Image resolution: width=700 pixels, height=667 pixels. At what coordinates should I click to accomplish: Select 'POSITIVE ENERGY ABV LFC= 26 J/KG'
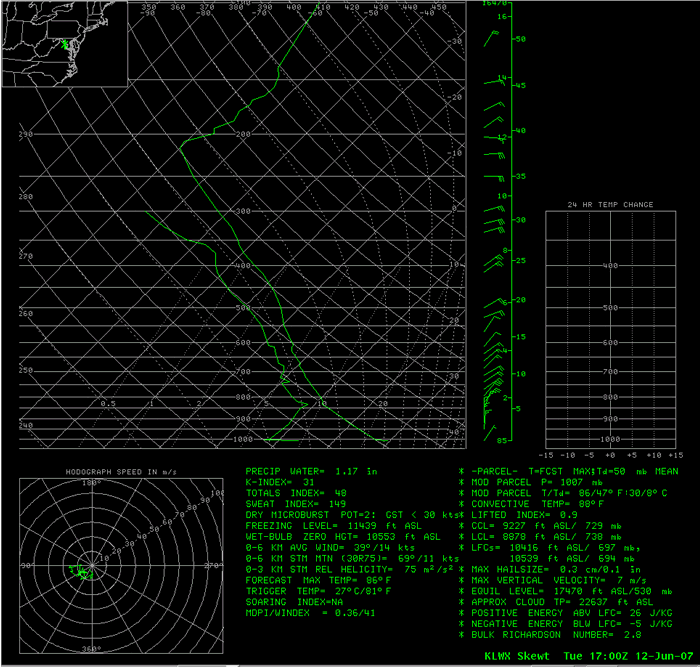coord(572,613)
